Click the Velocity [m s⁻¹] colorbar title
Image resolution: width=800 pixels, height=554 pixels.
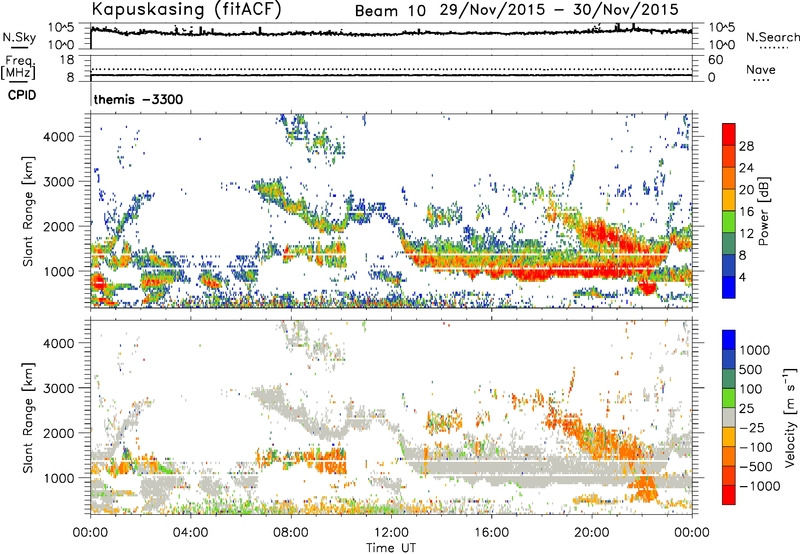790,417
